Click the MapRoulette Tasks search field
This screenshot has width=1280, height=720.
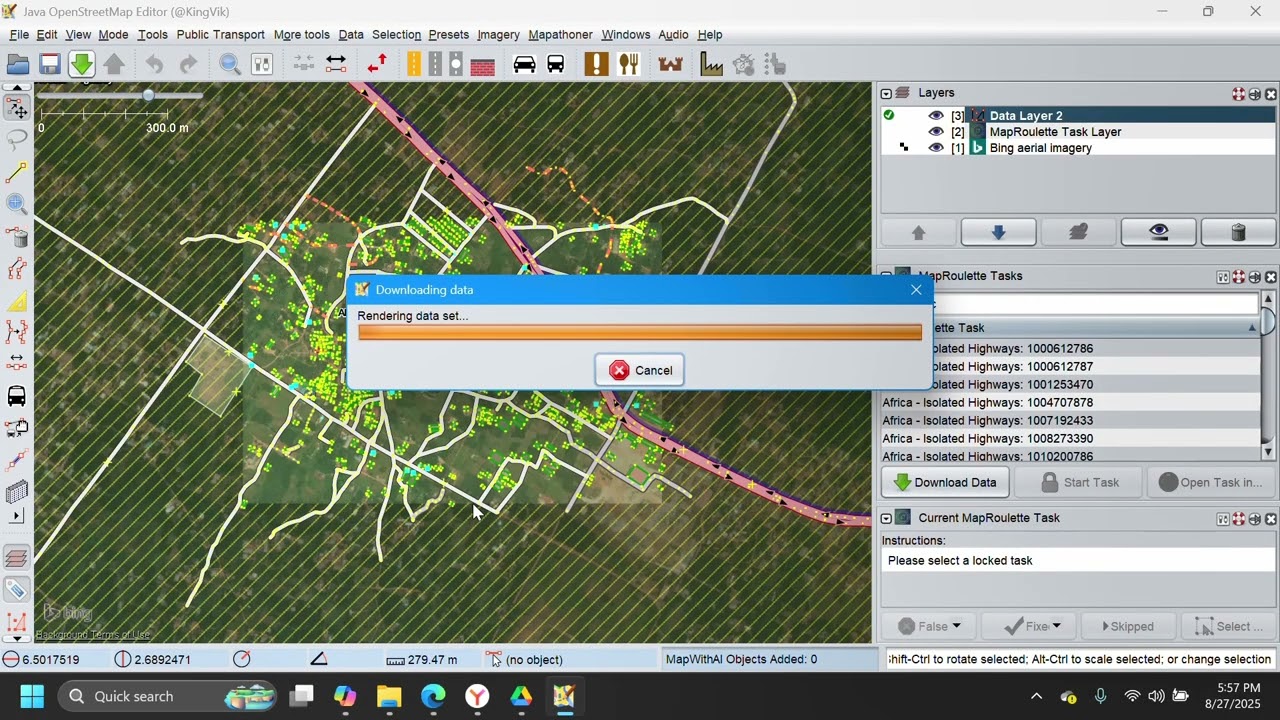[1097, 303]
